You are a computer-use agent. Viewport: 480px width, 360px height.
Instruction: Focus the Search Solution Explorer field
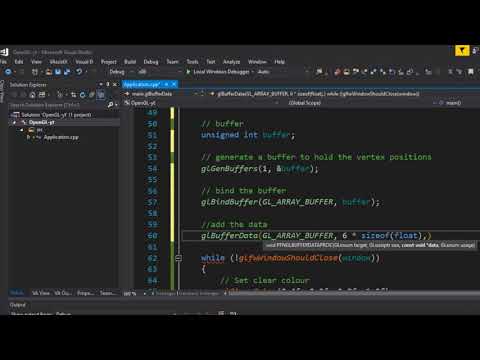point(57,105)
